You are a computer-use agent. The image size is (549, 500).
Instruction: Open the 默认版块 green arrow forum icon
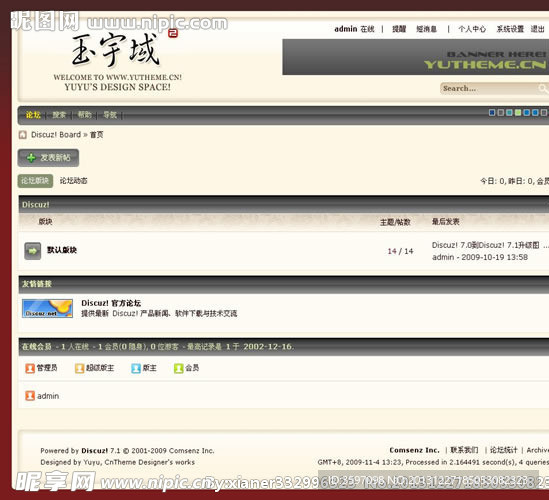click(x=33, y=251)
